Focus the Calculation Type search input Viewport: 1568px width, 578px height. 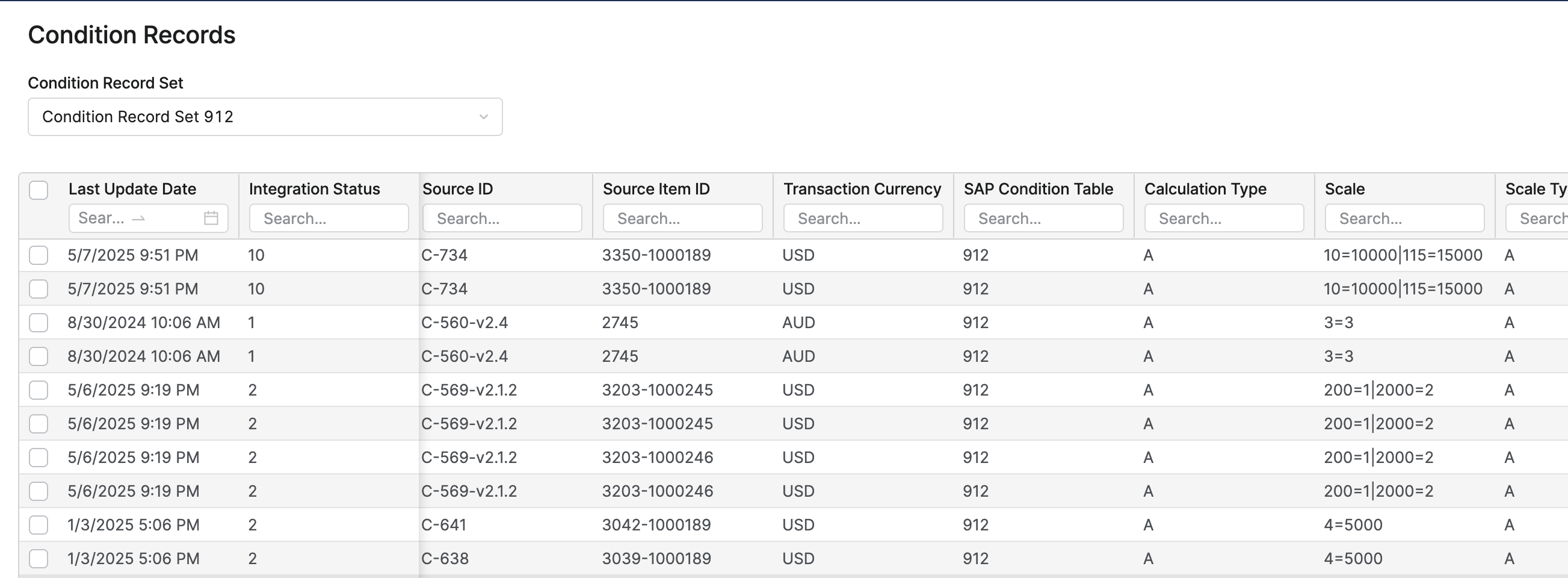(x=1223, y=219)
